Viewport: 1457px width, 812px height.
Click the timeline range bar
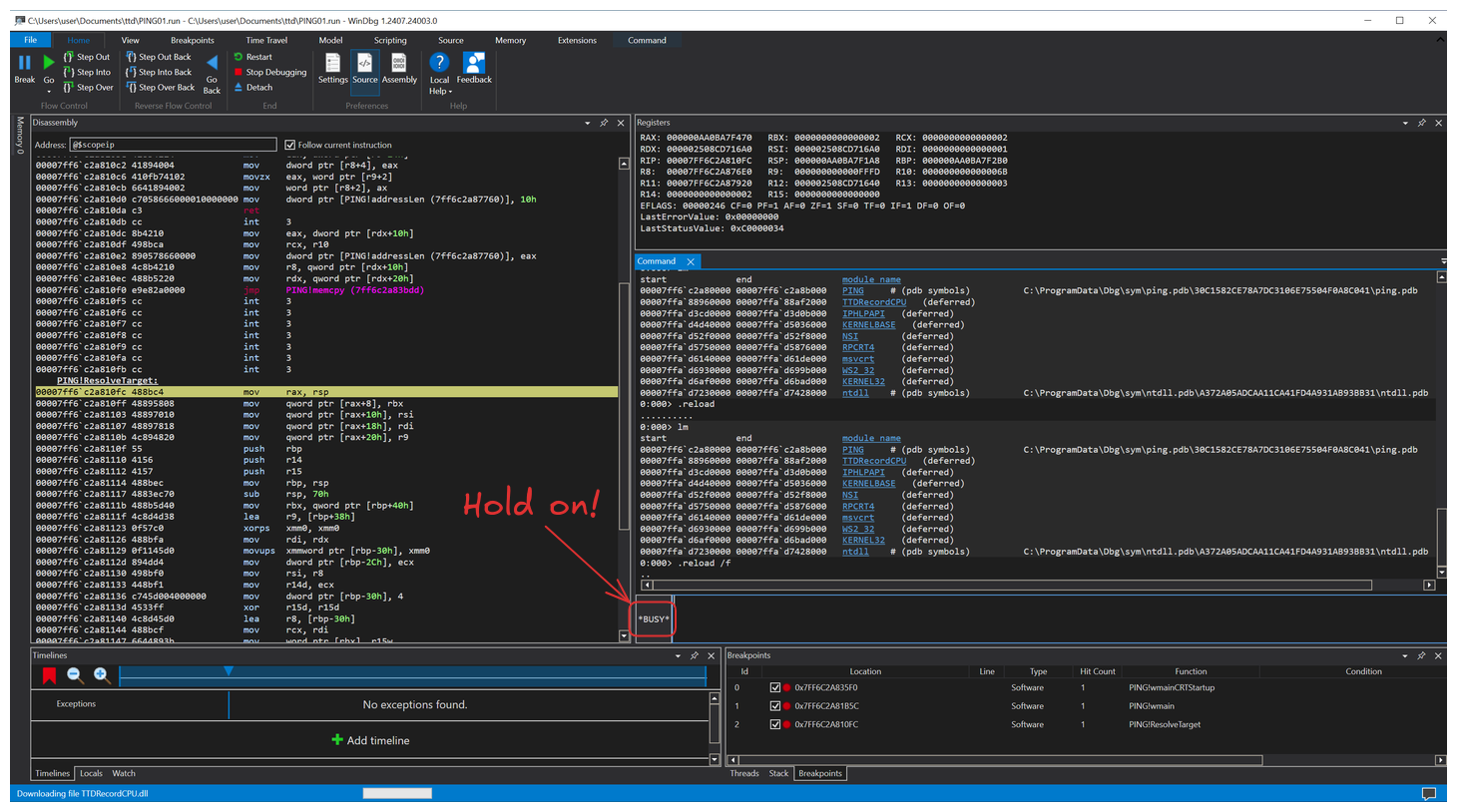point(412,676)
